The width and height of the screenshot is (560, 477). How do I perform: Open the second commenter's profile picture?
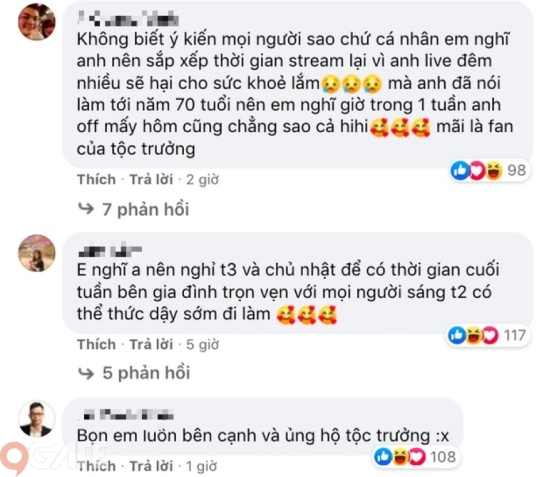point(37,253)
